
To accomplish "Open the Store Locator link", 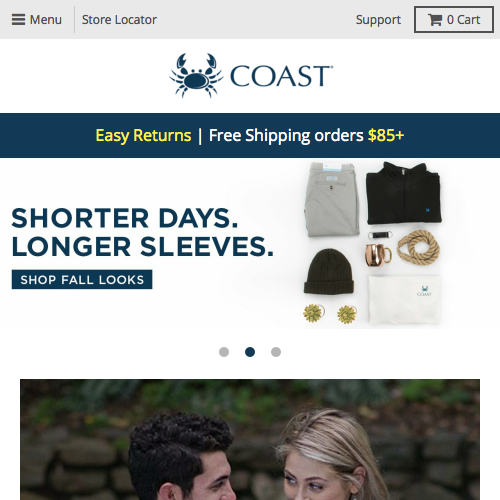I will 119,20.
